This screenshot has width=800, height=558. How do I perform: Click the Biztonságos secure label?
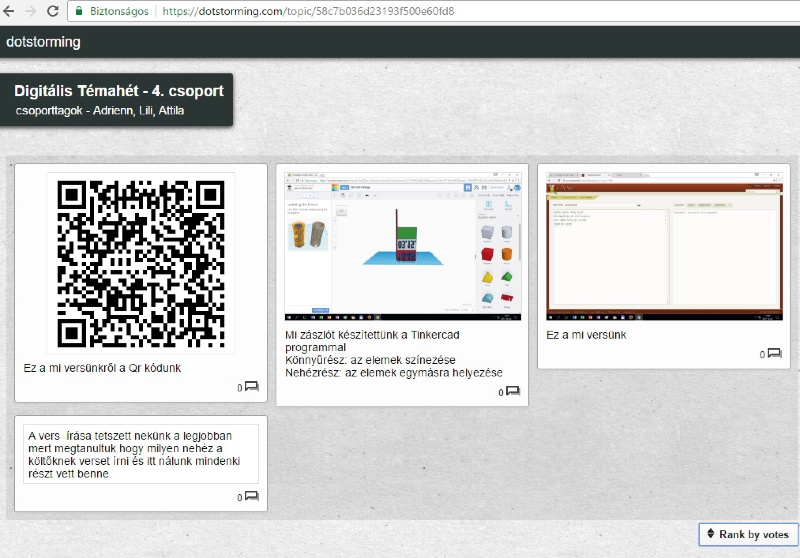click(x=119, y=11)
